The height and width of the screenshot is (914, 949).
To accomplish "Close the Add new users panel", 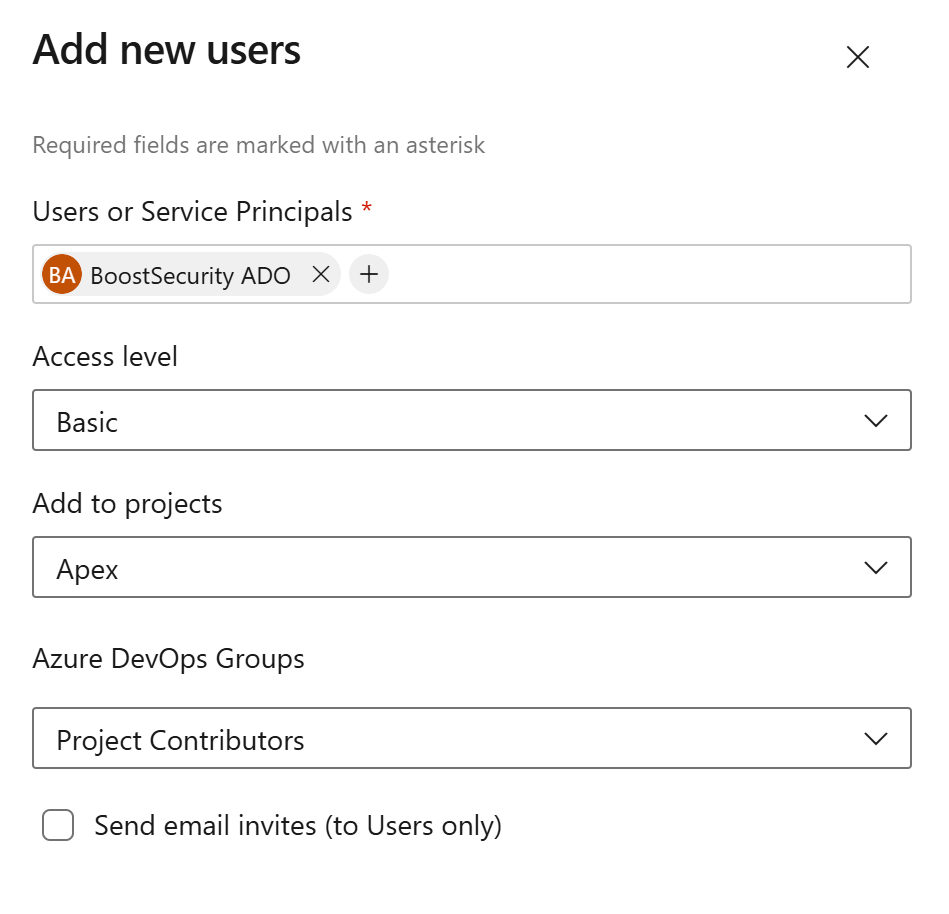I will (x=857, y=58).
